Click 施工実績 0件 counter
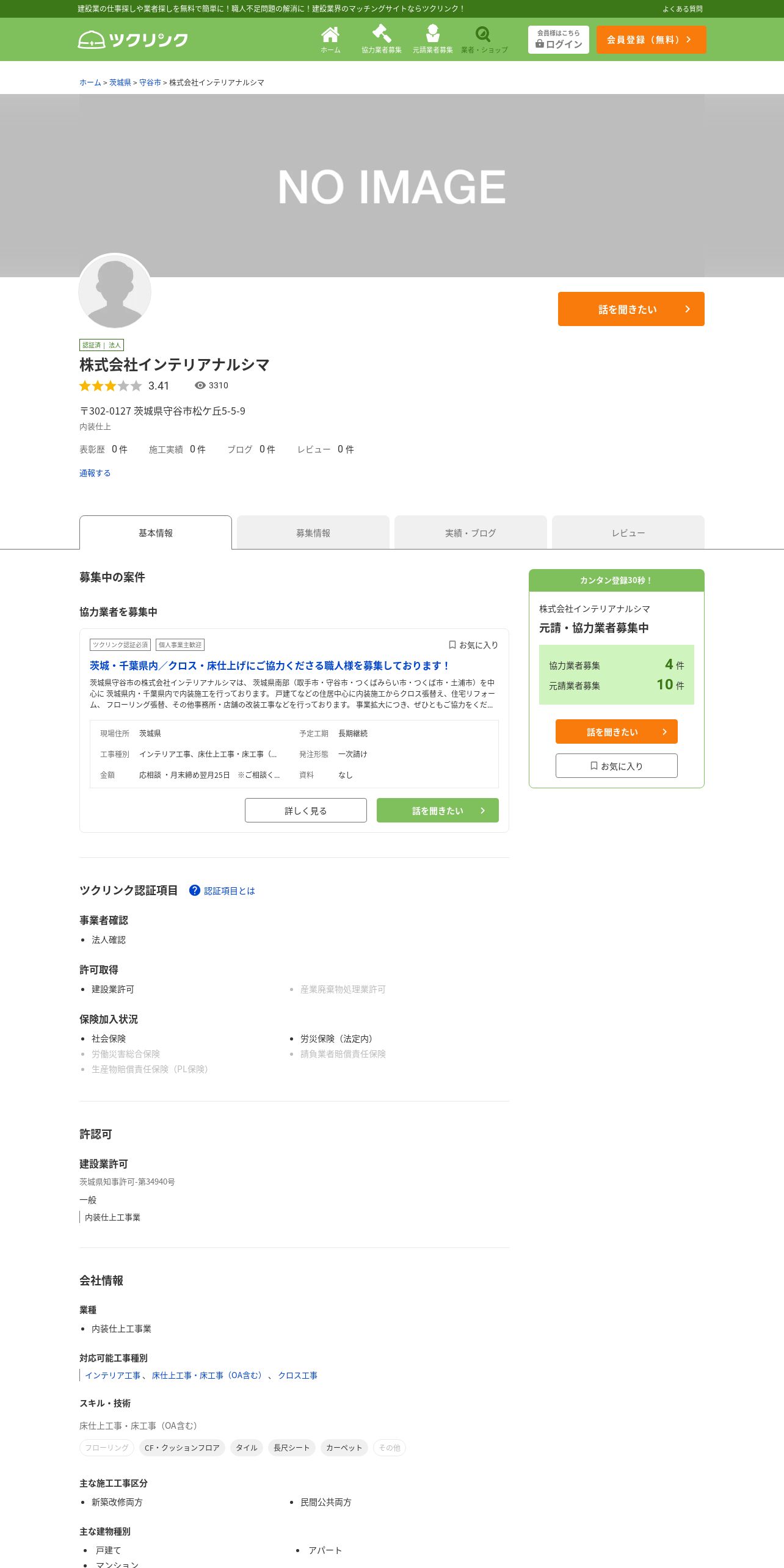Viewport: 784px width, 1568px height. click(x=177, y=449)
